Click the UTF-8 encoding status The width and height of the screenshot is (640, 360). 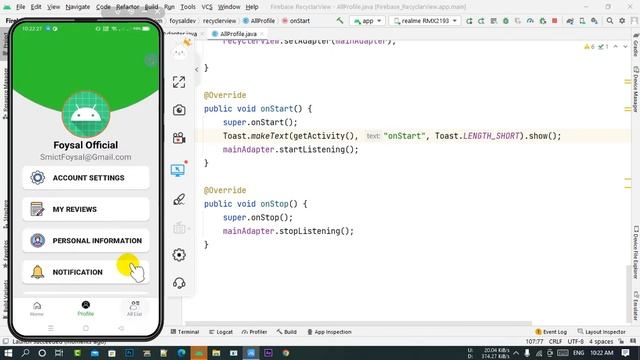(x=576, y=342)
